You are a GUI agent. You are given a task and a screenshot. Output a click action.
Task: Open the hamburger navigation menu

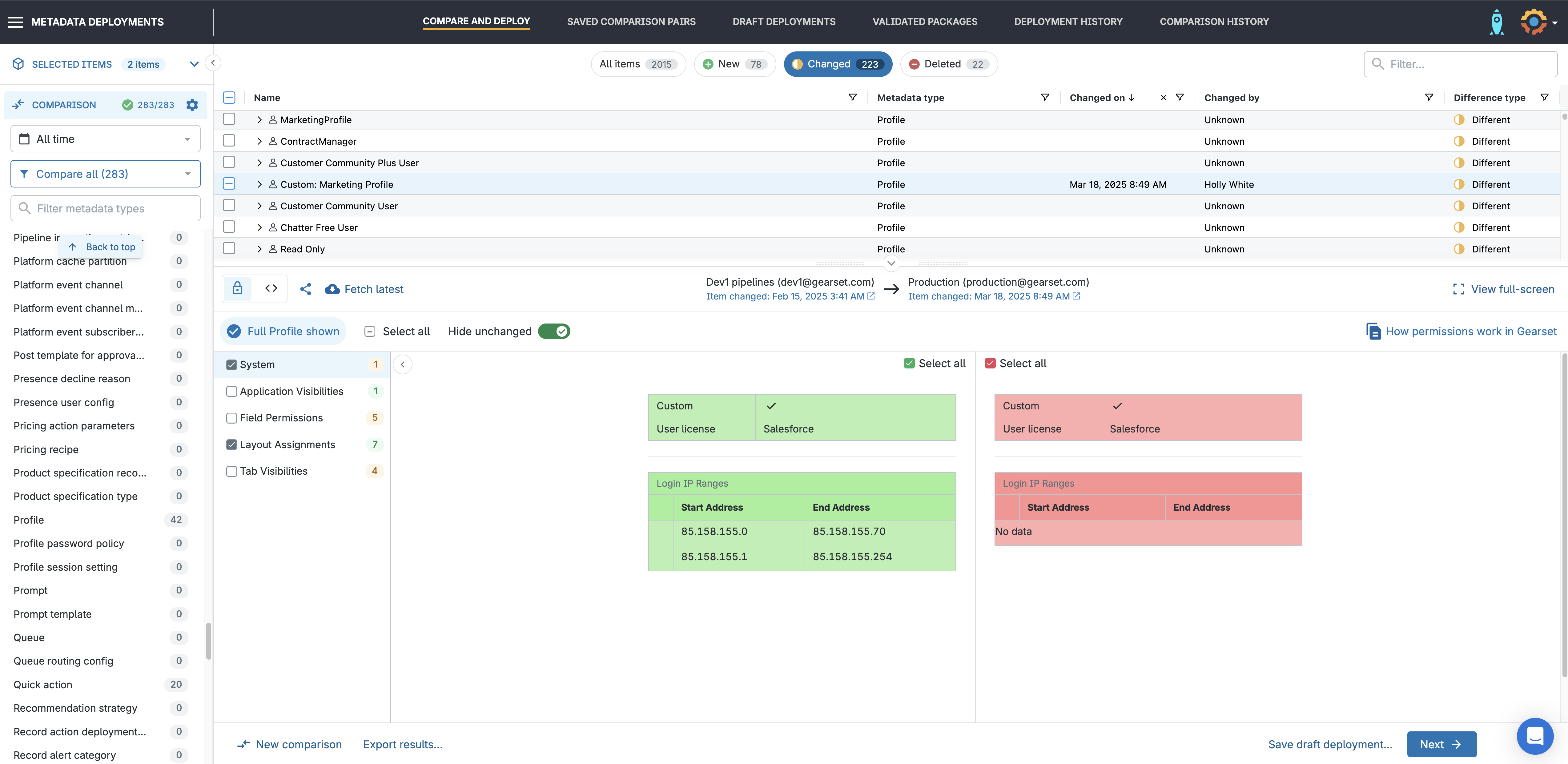coord(15,22)
